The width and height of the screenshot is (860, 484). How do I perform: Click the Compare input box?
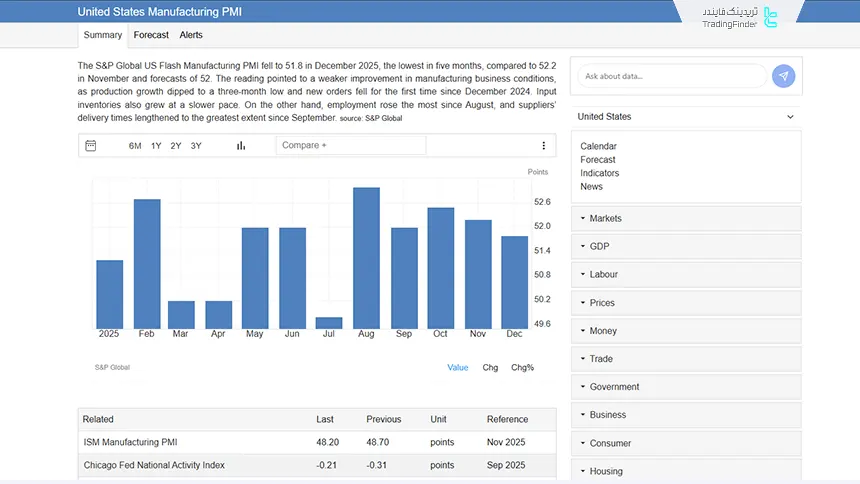[350, 146]
